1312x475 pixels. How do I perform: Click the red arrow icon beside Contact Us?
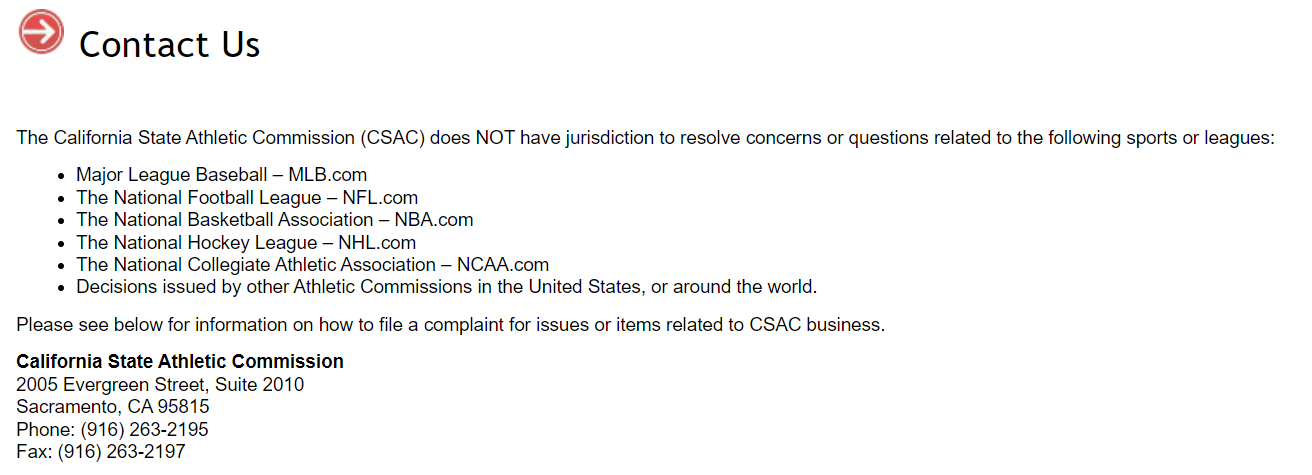(41, 32)
